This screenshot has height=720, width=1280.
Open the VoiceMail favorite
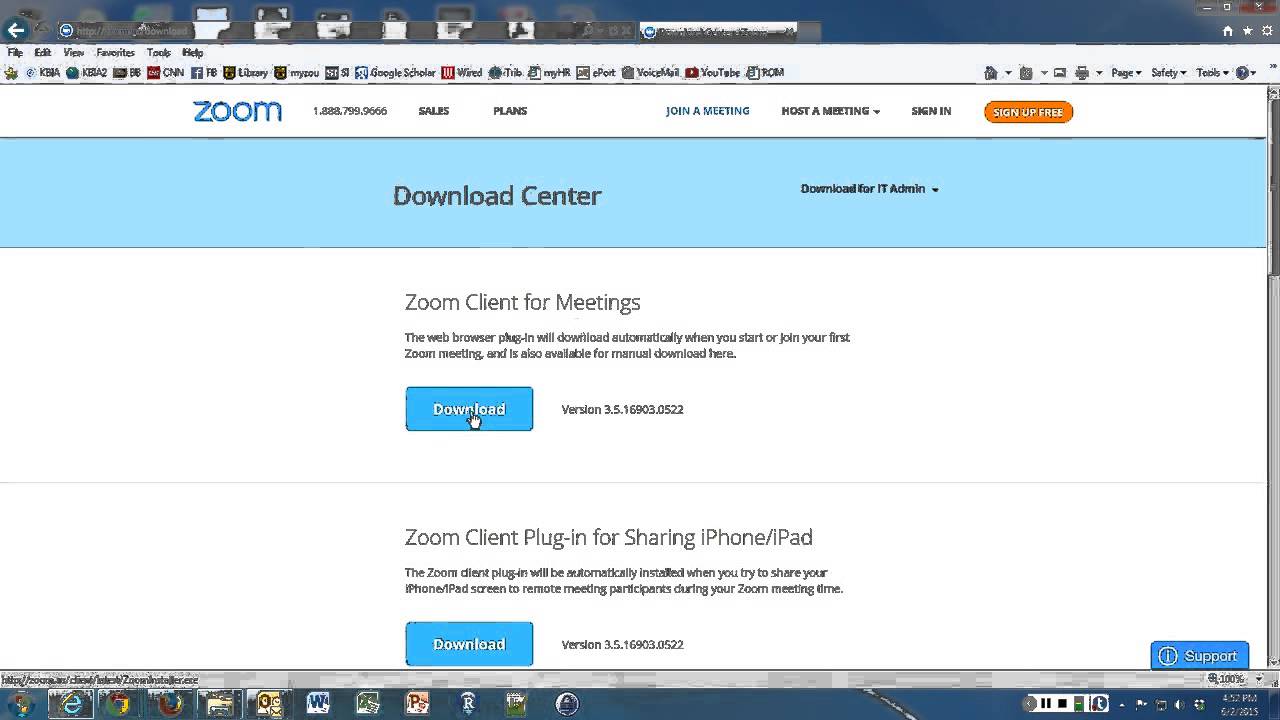click(x=650, y=73)
